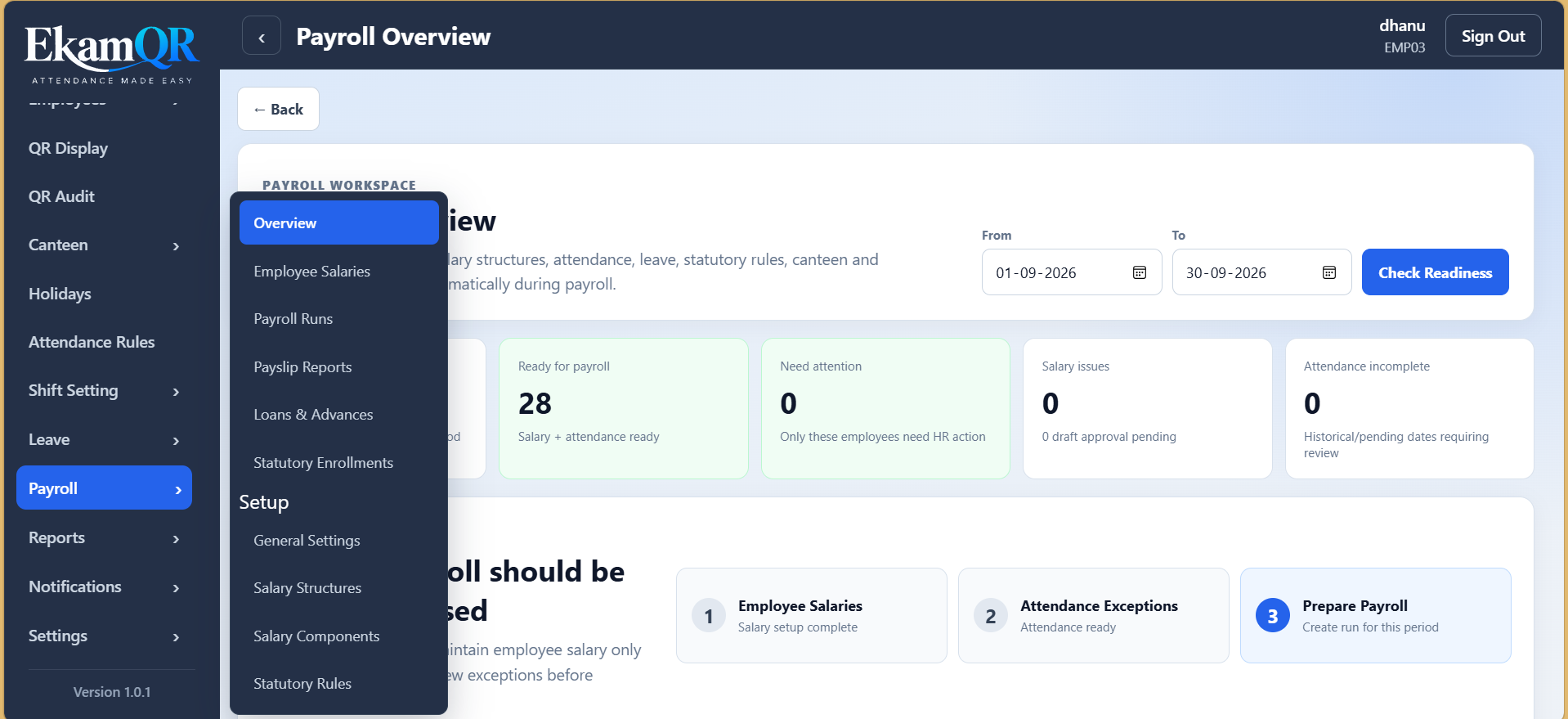Click step 3 circle for Prepare Payroll

(x=1273, y=616)
